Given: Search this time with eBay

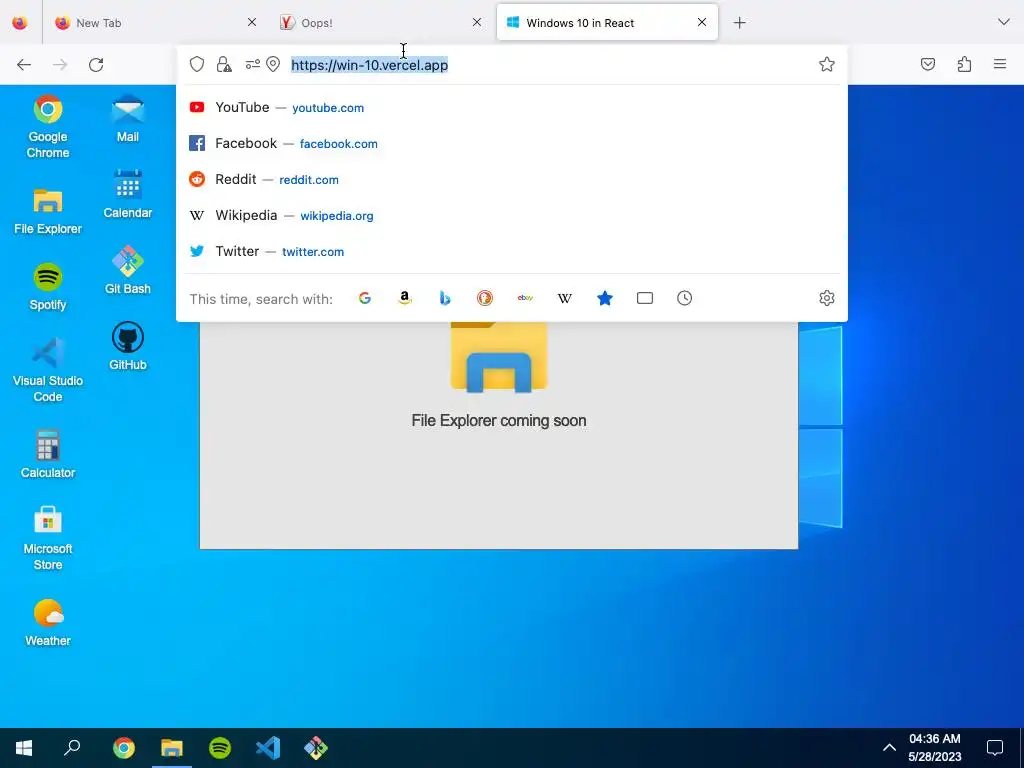Looking at the screenshot, I should [525, 298].
